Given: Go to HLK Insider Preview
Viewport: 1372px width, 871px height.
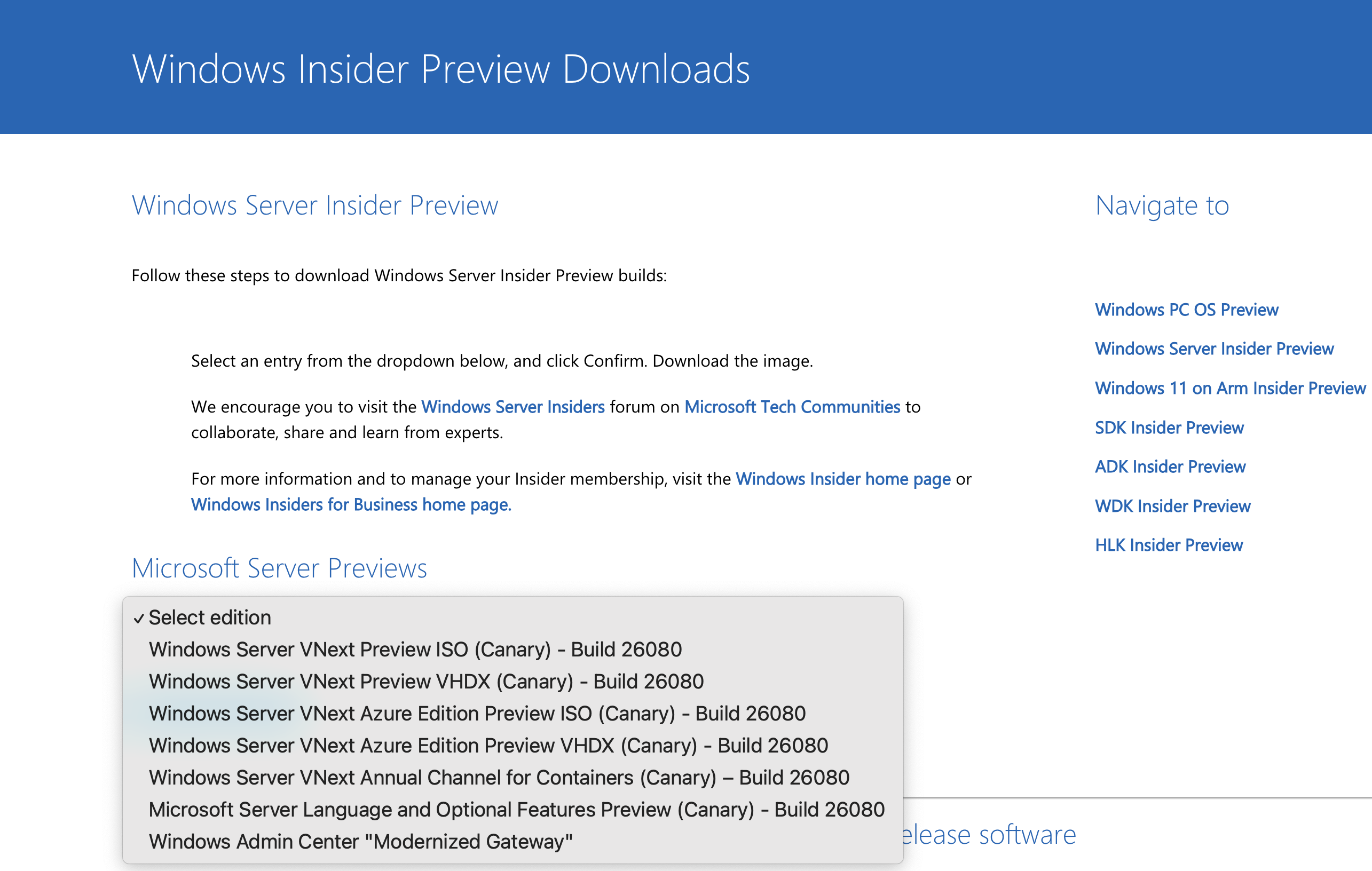Looking at the screenshot, I should [x=1169, y=545].
